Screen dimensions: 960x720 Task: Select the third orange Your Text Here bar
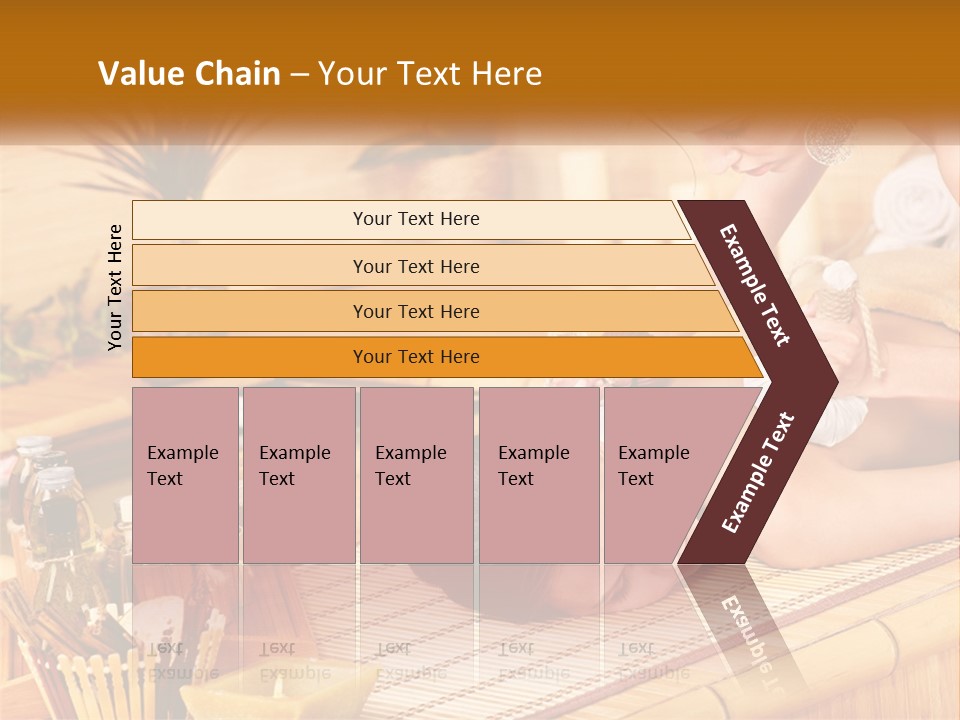click(x=435, y=311)
